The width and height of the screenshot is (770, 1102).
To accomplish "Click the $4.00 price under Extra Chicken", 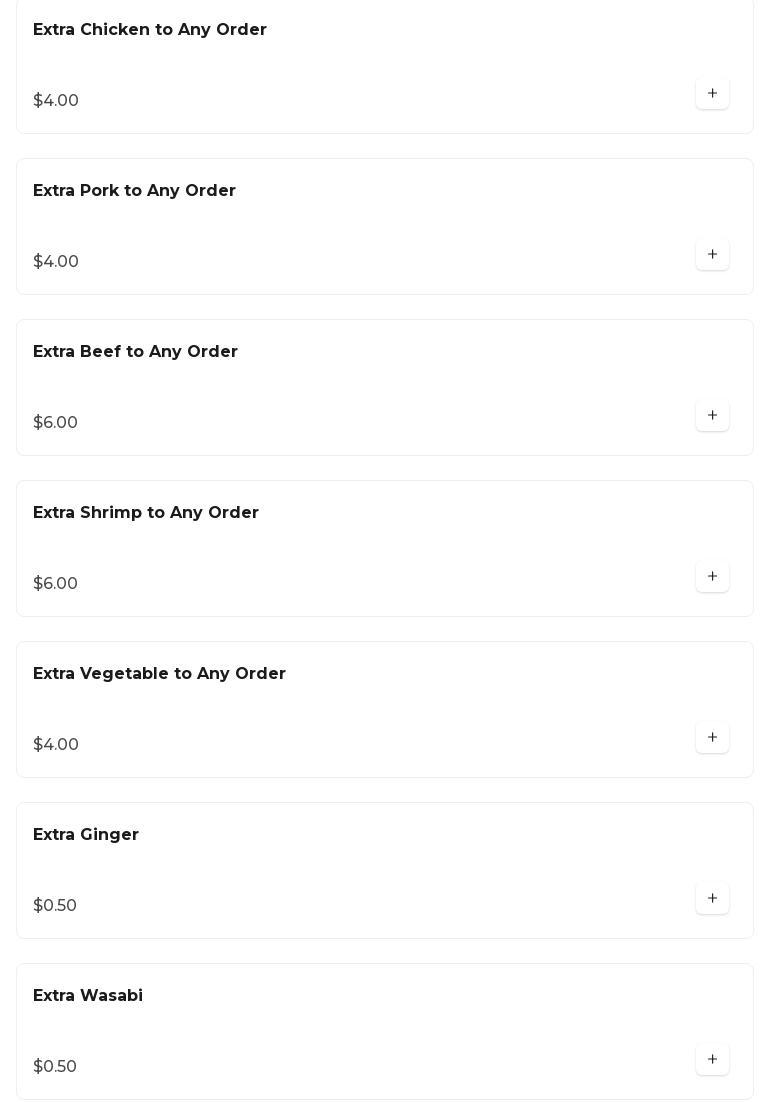I will pos(56,101).
